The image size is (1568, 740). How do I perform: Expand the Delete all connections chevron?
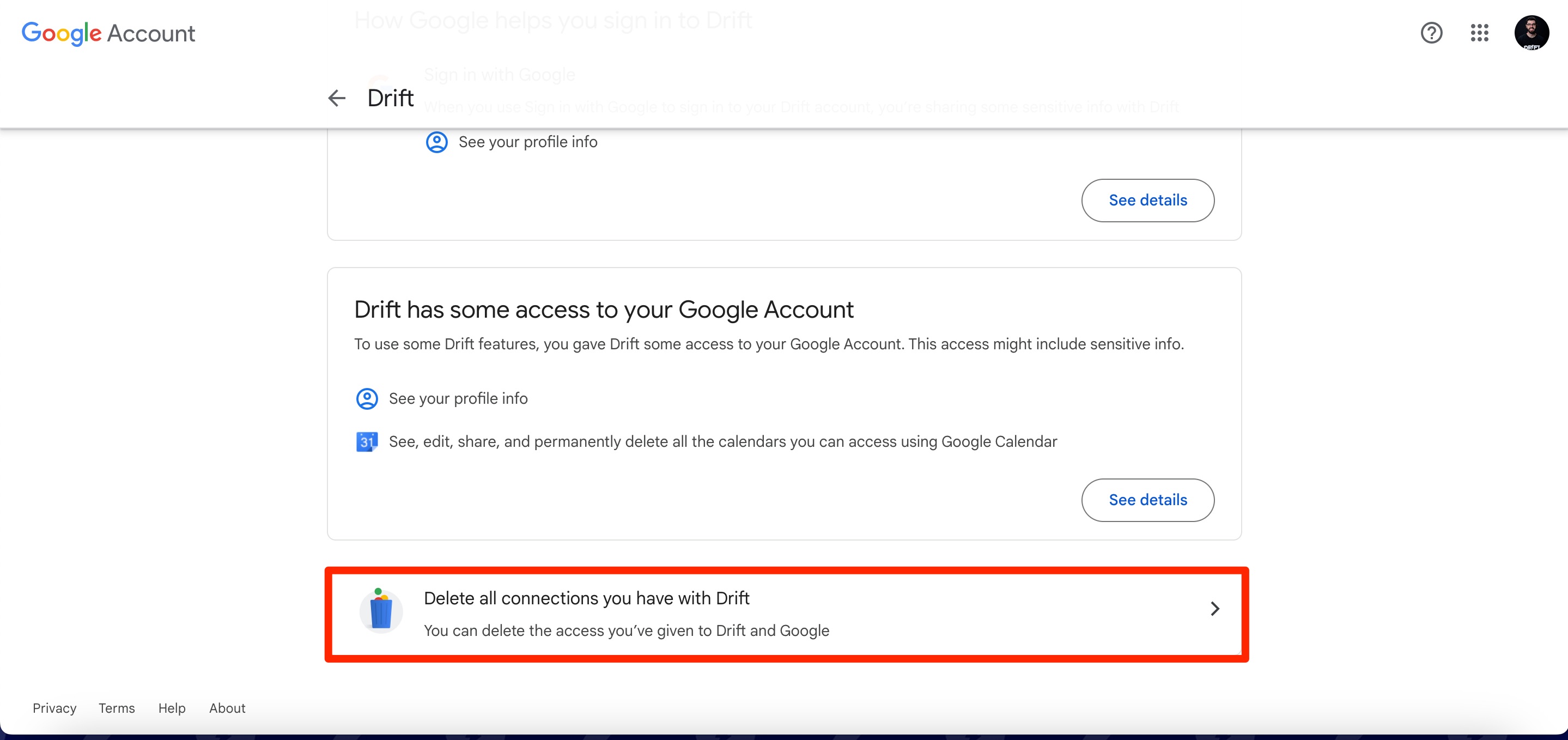coord(1214,609)
